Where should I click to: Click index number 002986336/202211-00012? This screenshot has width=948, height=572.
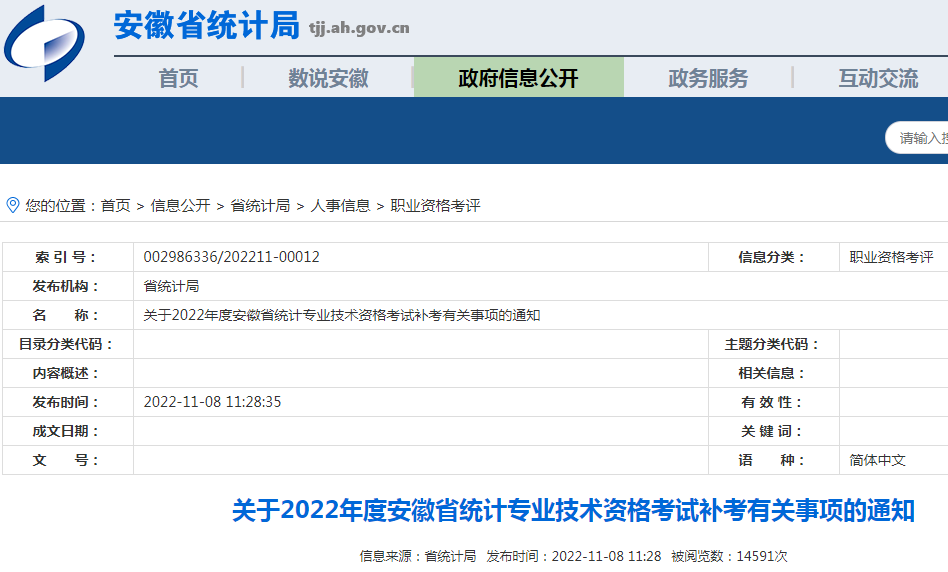tap(232, 257)
